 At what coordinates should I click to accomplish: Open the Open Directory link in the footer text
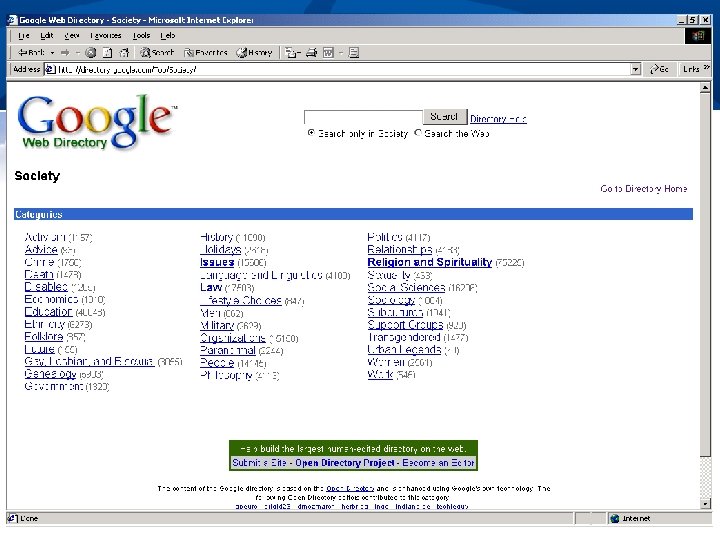(x=350, y=489)
